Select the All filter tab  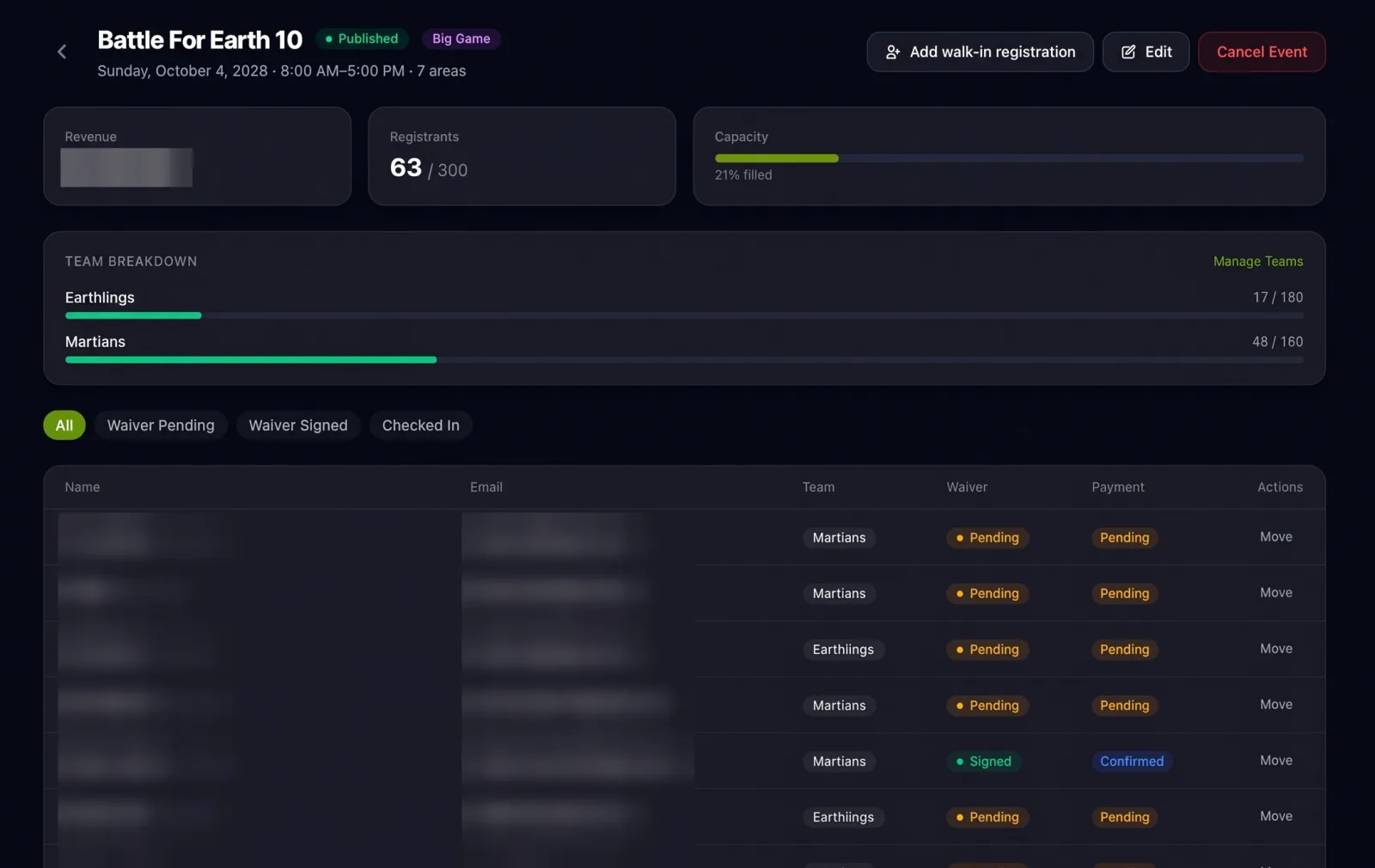(64, 425)
